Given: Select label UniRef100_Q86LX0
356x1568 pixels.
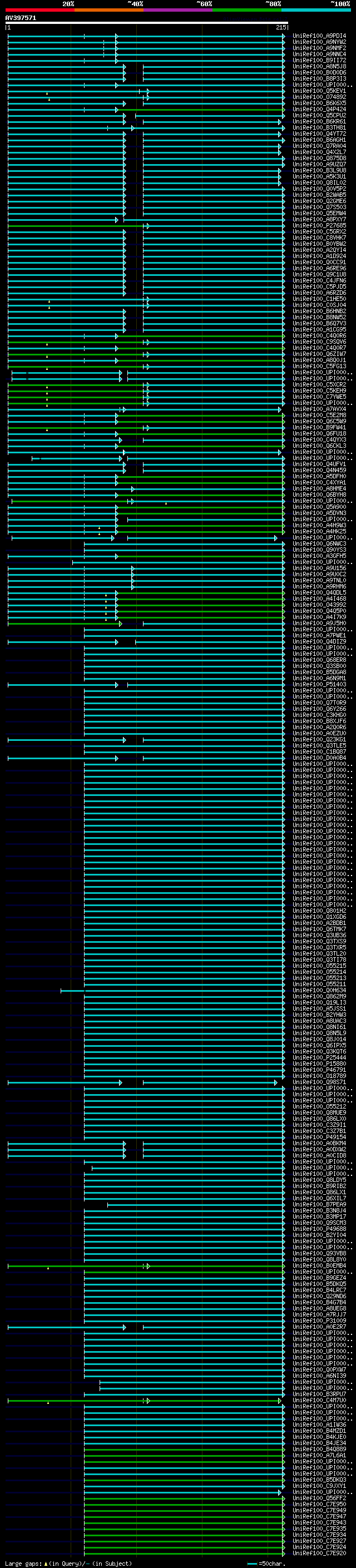Looking at the screenshot, I should pos(319,1119).
